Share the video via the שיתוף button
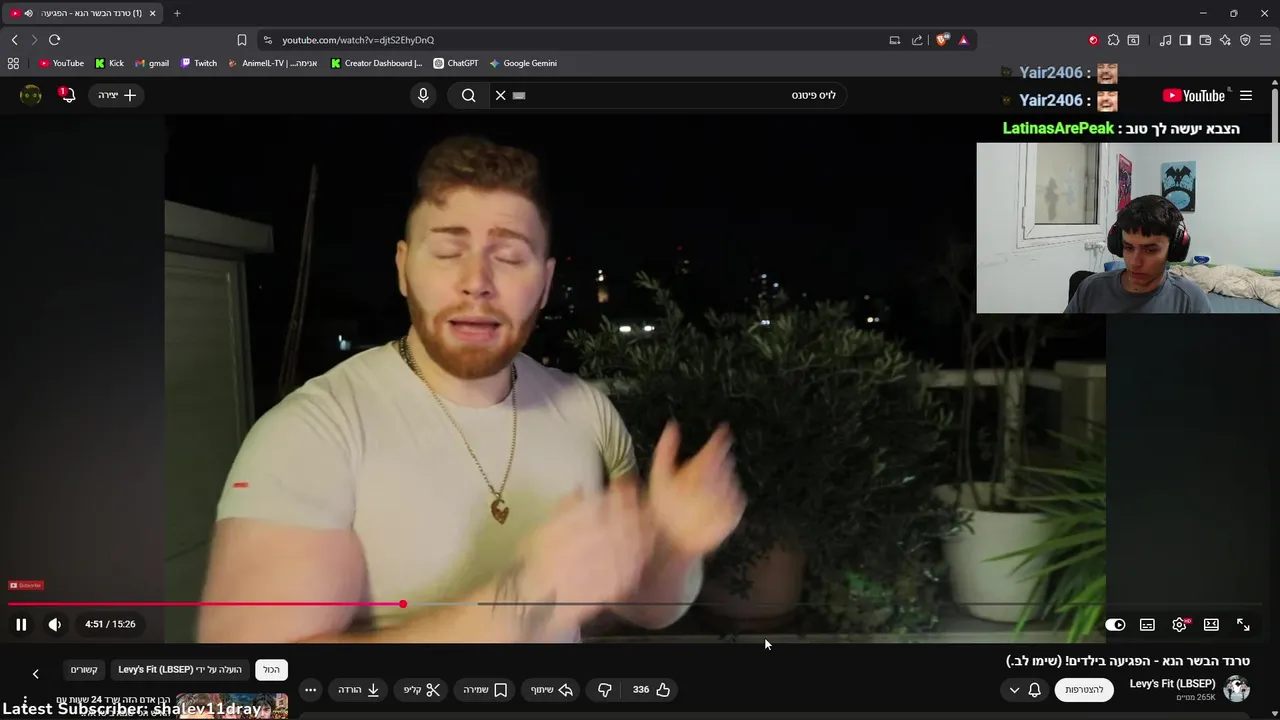The height and width of the screenshot is (720, 1280). 551,689
